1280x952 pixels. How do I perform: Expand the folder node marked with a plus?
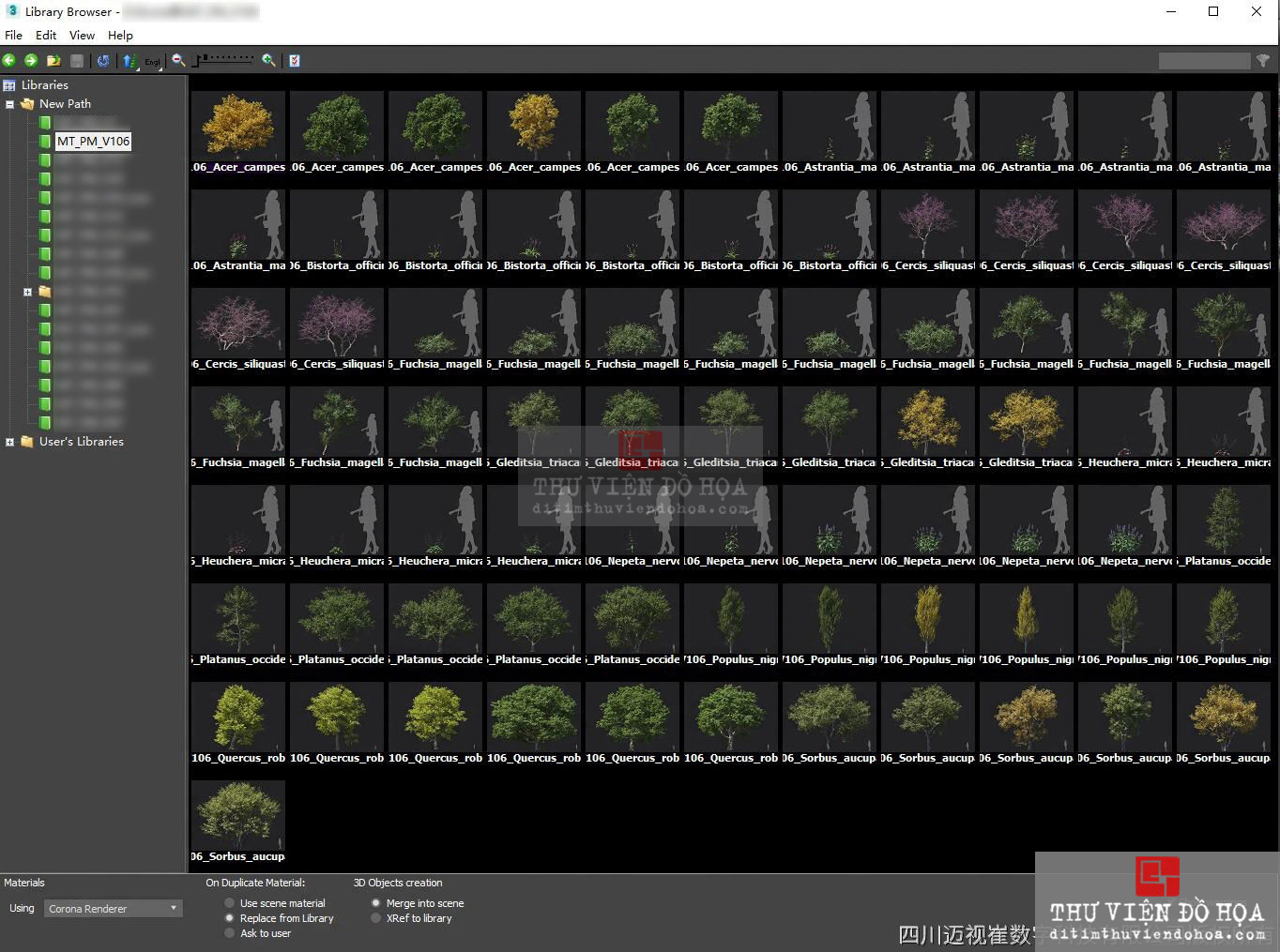click(x=27, y=292)
